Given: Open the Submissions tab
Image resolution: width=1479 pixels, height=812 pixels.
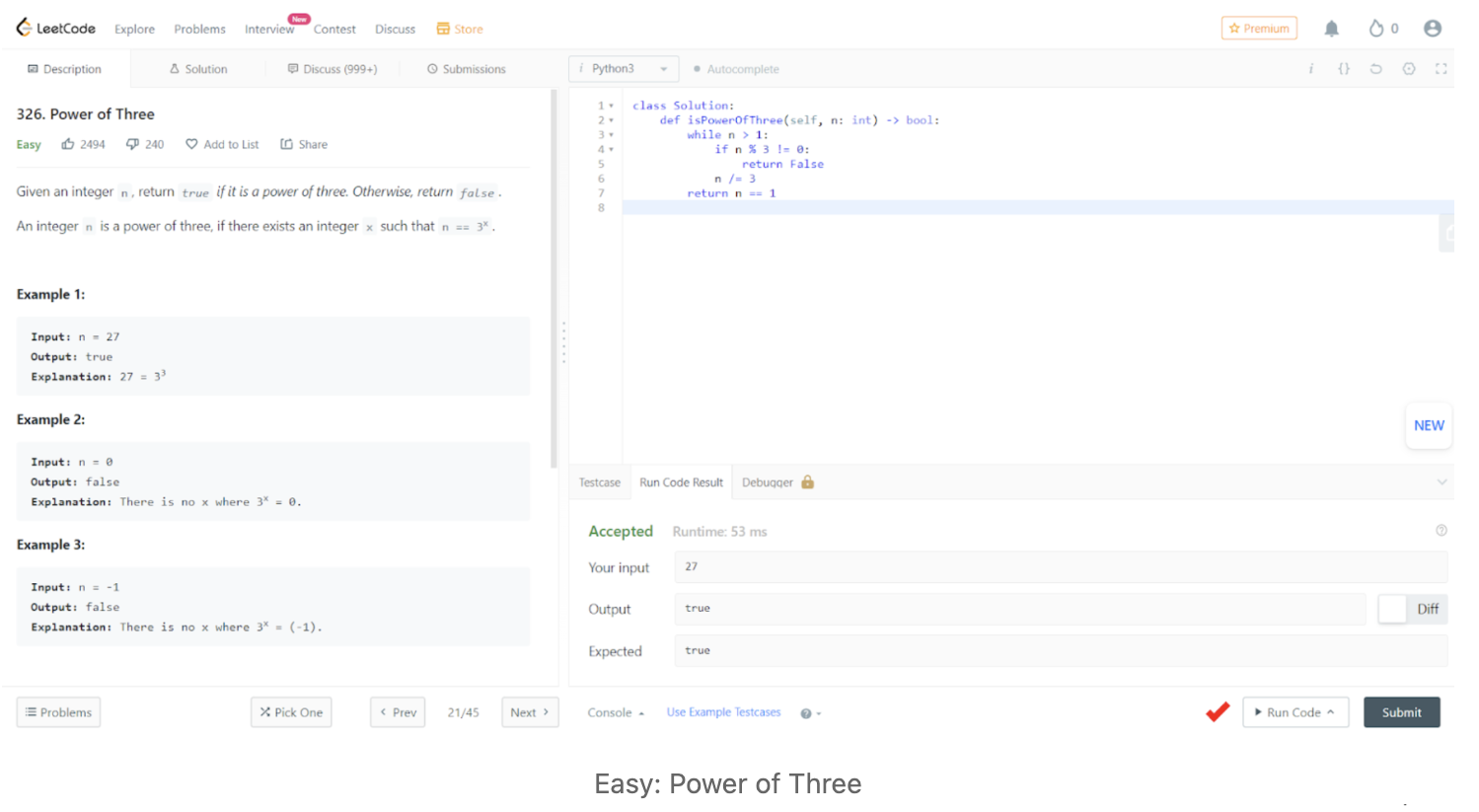Looking at the screenshot, I should [466, 69].
